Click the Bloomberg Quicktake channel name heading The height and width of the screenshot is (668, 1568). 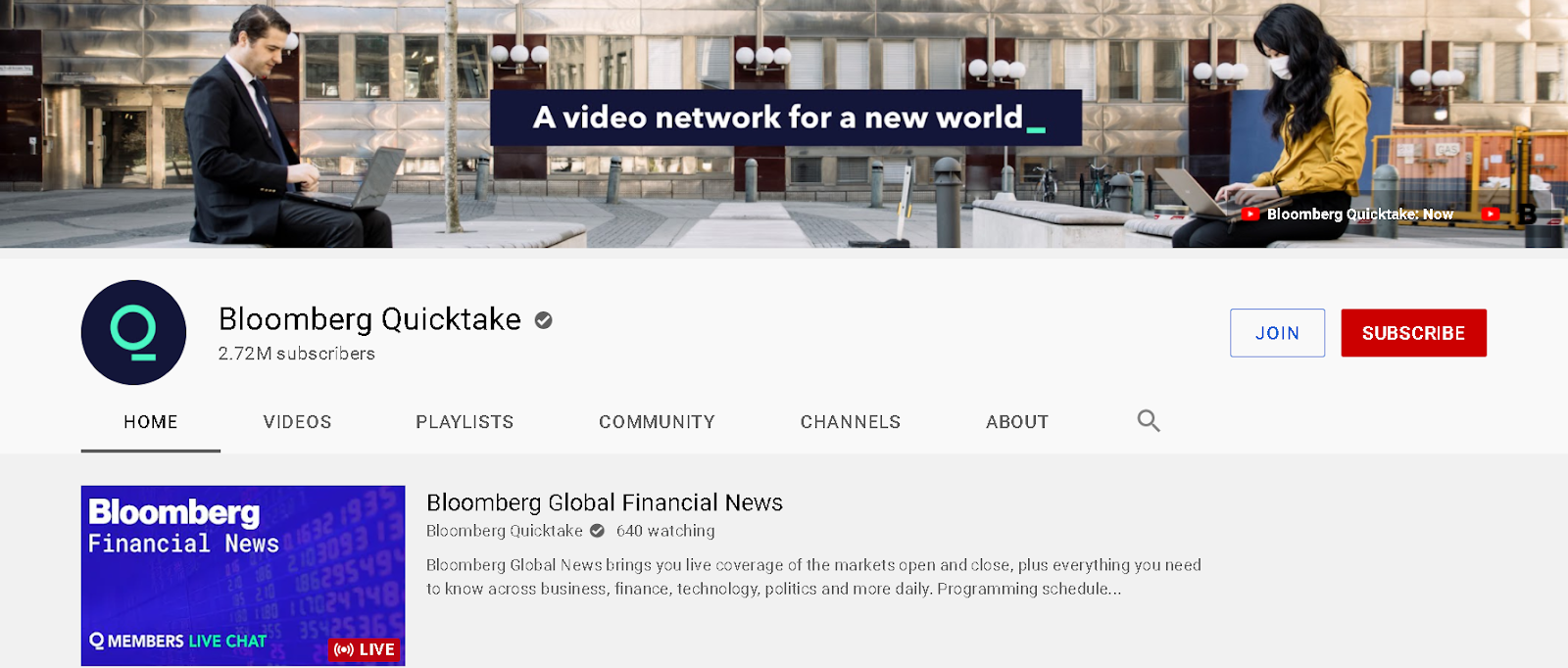[369, 319]
